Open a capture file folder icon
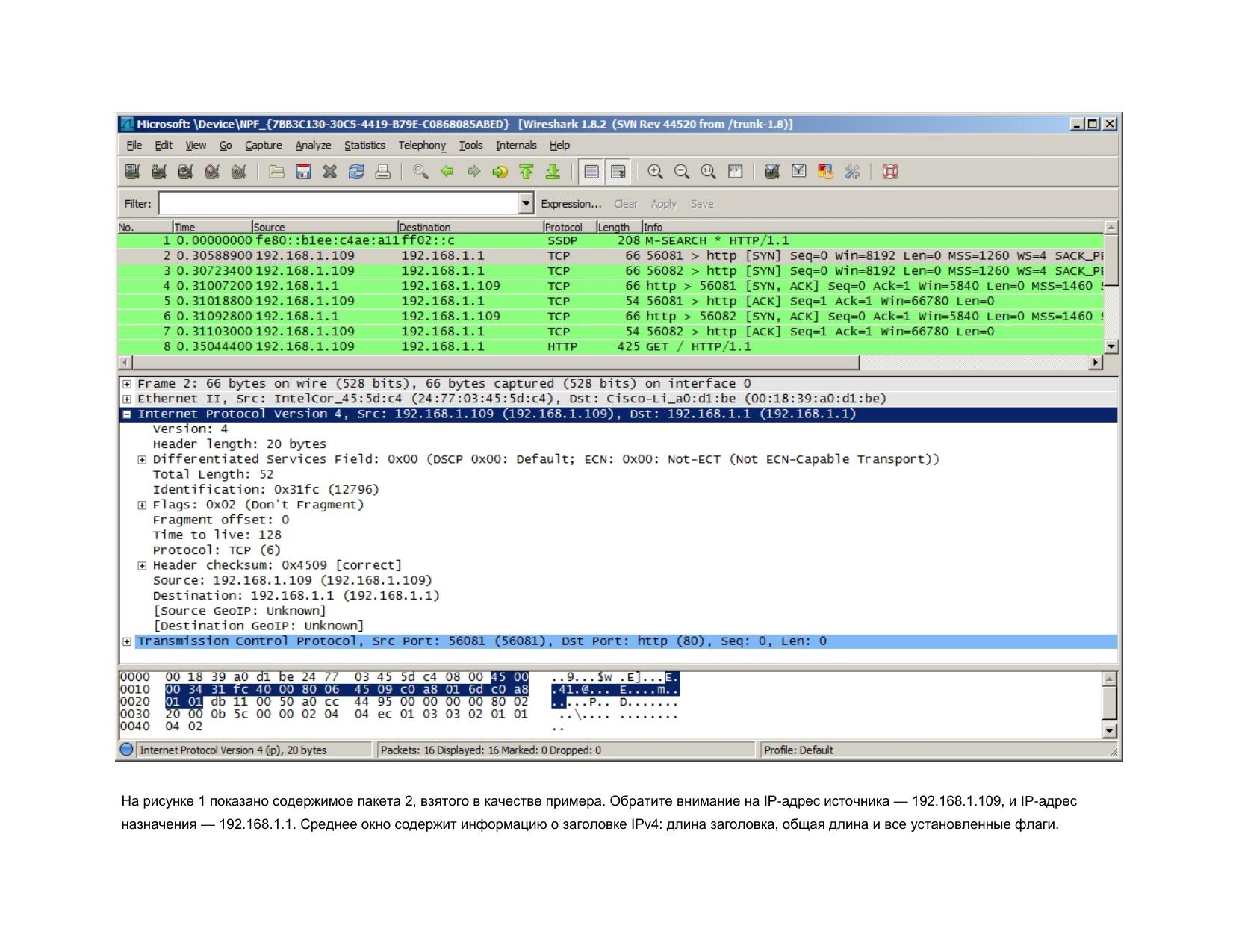1233x952 pixels. [277, 172]
